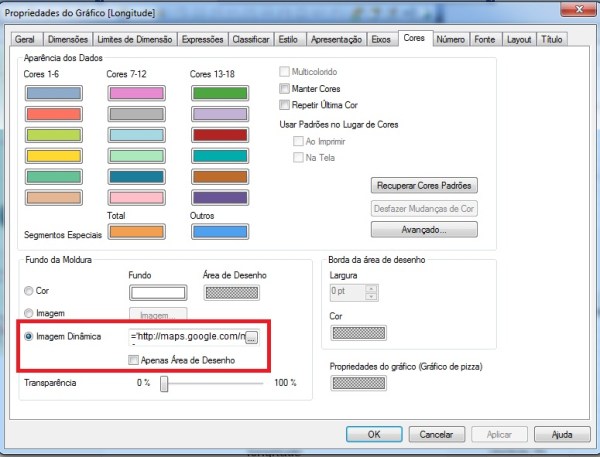600x457 pixels.
Task: Pick the pink swatch in Cores 7-12
Action: (x=135, y=94)
